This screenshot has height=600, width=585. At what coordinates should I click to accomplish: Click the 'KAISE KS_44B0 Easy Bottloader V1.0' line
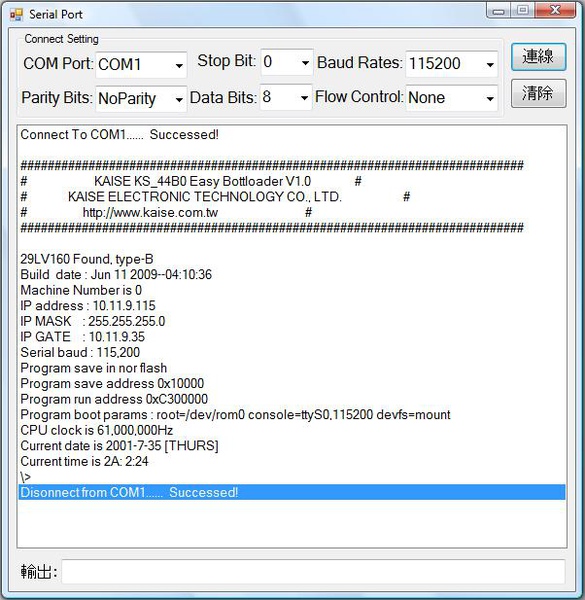(202, 181)
